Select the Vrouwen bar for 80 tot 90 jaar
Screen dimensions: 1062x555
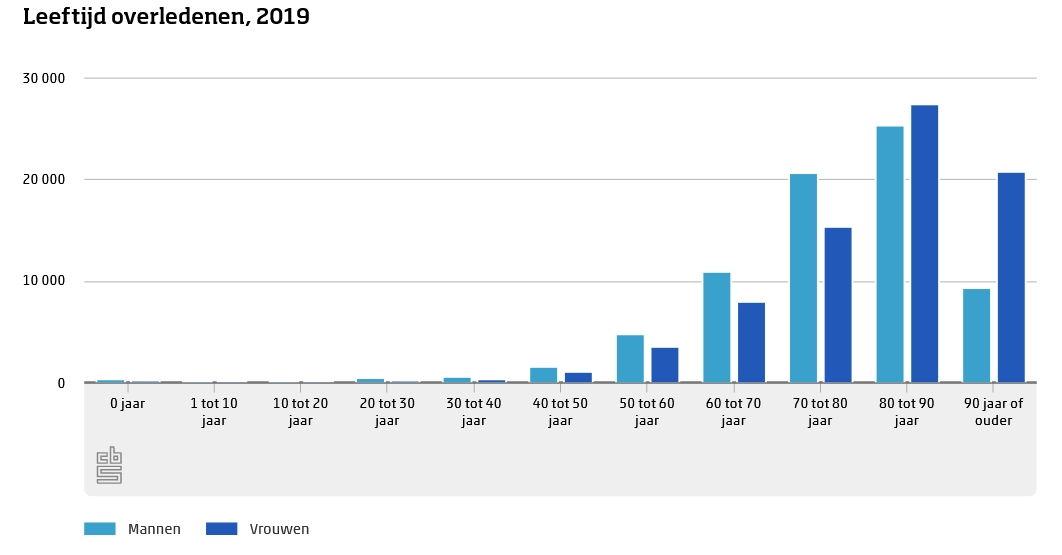924,244
